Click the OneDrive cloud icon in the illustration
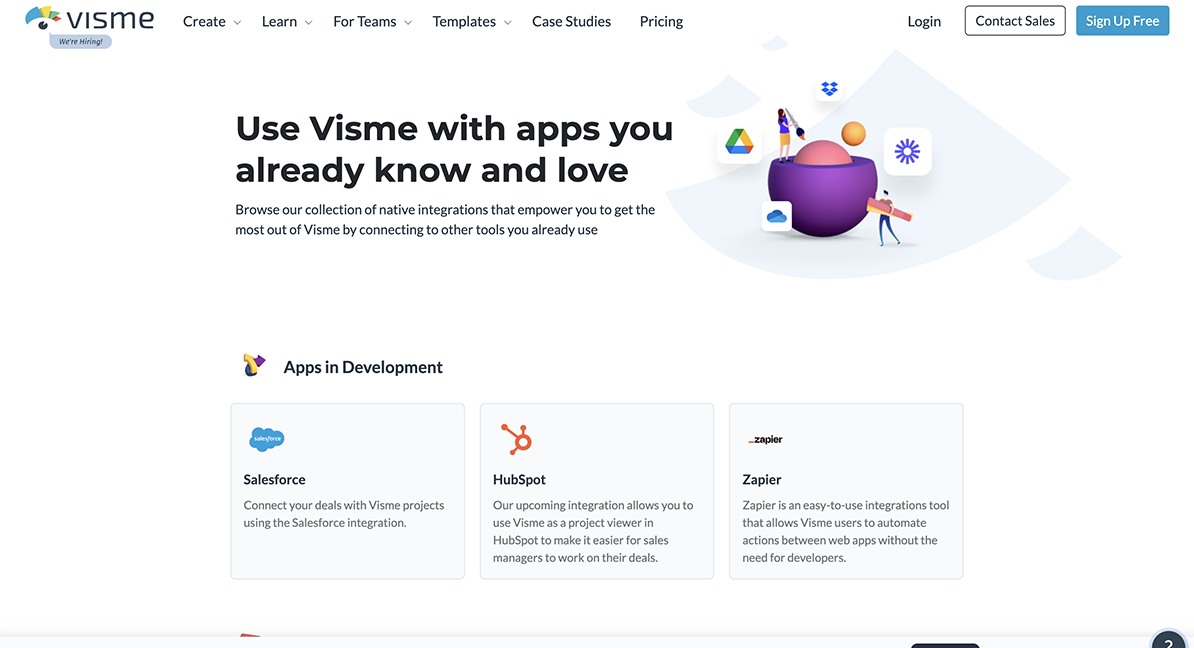1194x648 pixels. [777, 214]
